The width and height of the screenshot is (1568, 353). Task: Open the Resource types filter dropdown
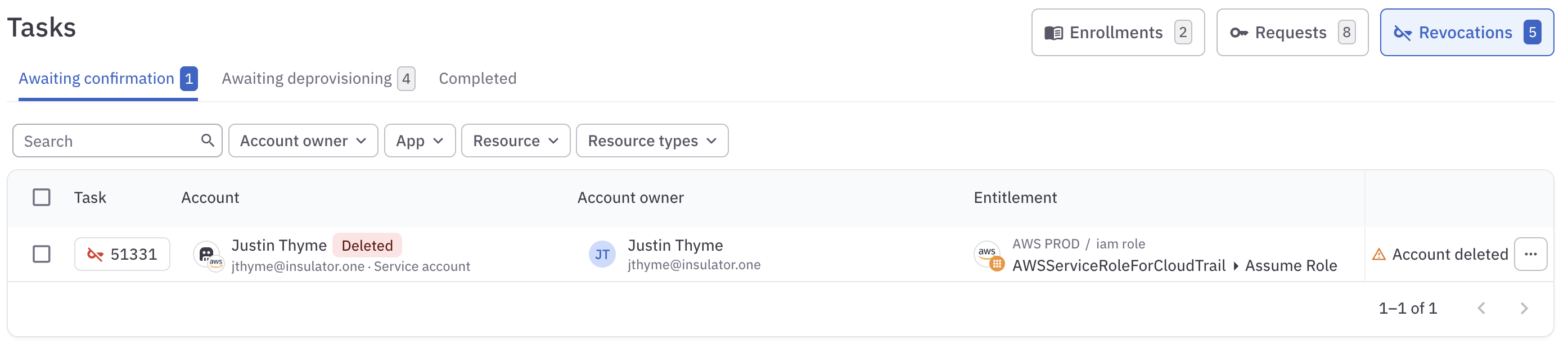[651, 141]
